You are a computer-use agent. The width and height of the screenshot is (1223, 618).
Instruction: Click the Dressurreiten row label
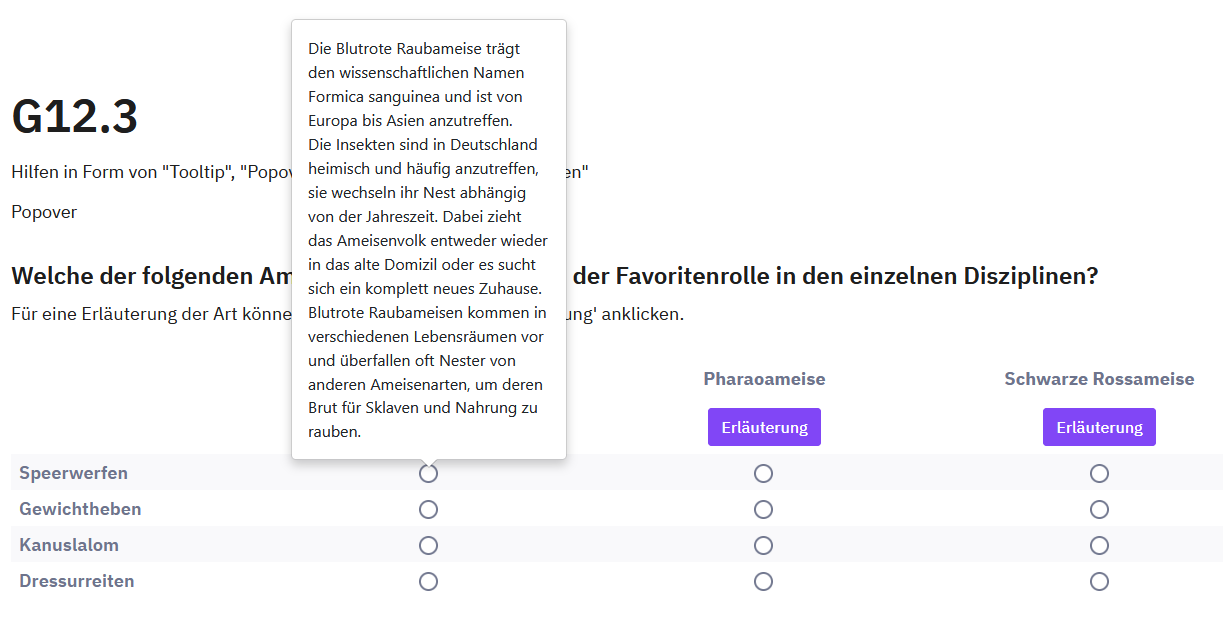(x=76, y=581)
